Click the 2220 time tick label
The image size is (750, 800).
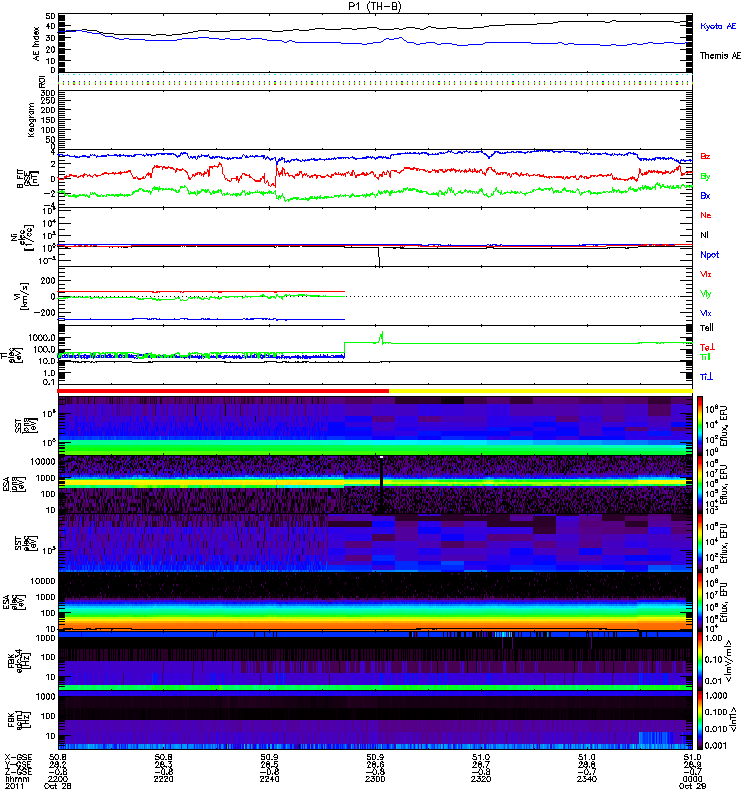point(164,779)
